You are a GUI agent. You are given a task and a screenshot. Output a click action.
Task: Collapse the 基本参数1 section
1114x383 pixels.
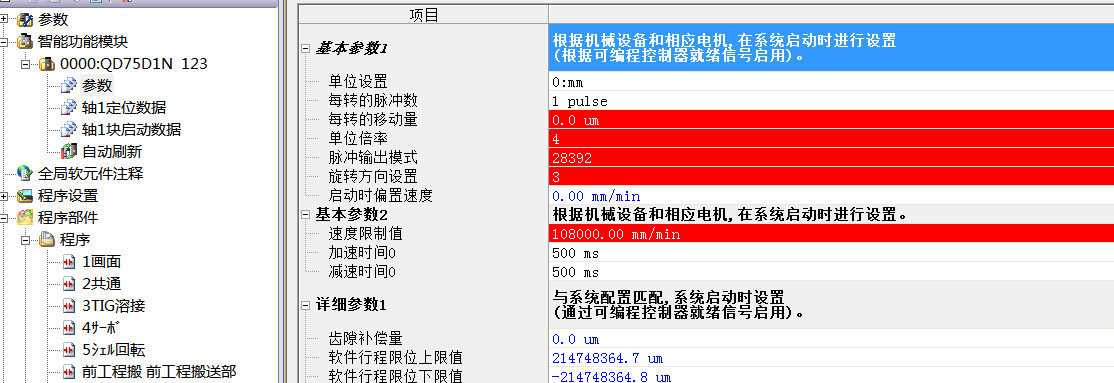click(305, 48)
